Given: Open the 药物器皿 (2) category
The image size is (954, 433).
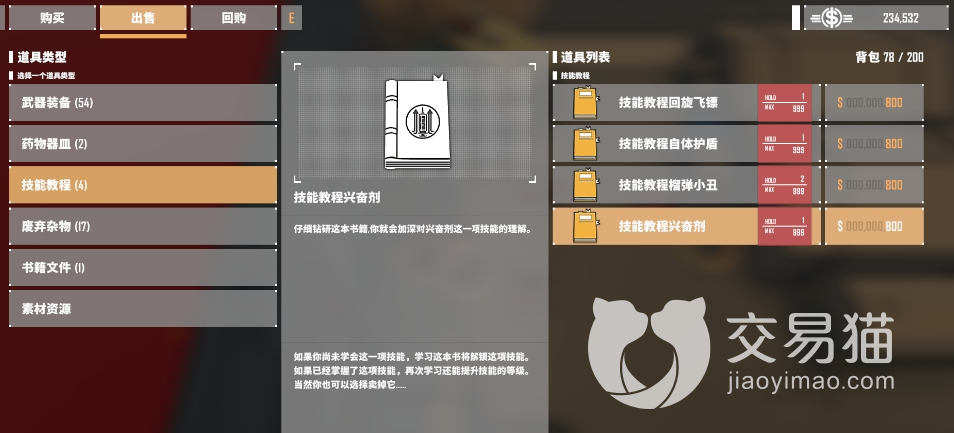Looking at the screenshot, I should 143,144.
